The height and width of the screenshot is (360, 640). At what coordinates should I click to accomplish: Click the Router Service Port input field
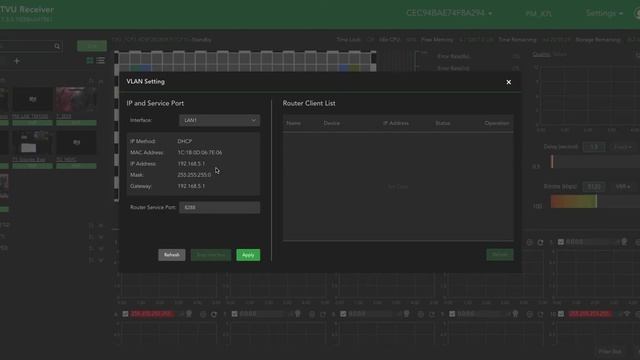(x=219, y=207)
